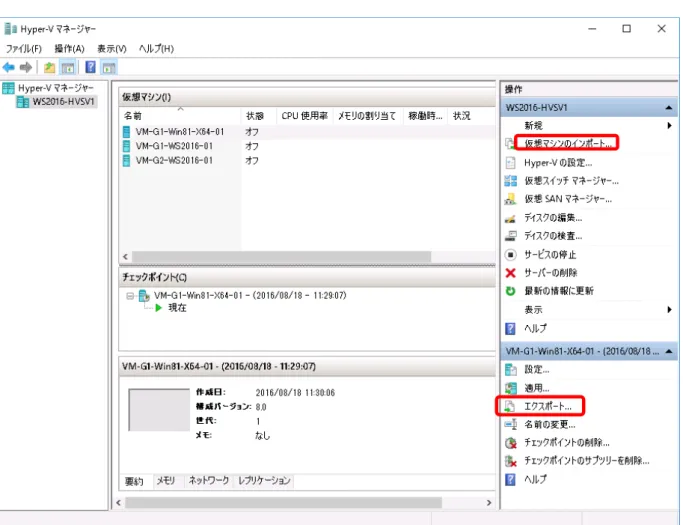Collapse the WS2016-HVSV1 actions section
Image resolution: width=683 pixels, height=525 pixels.
[669, 108]
